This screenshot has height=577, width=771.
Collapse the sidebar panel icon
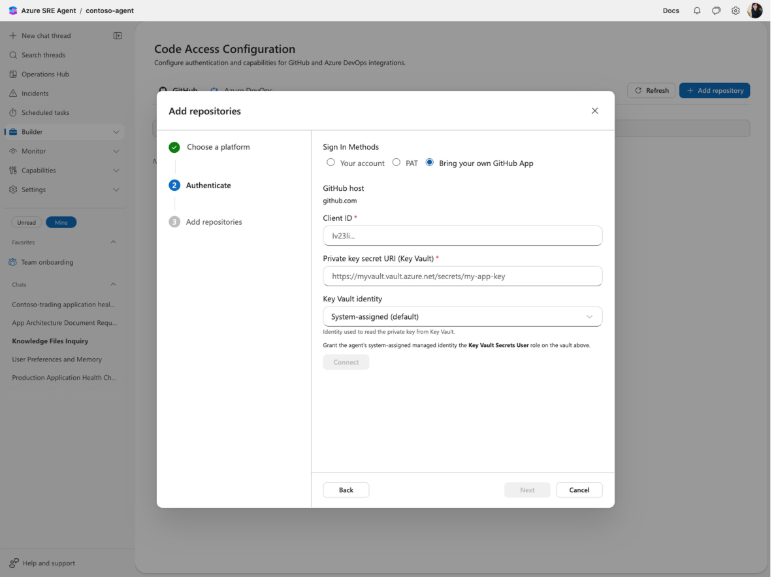(x=118, y=35)
